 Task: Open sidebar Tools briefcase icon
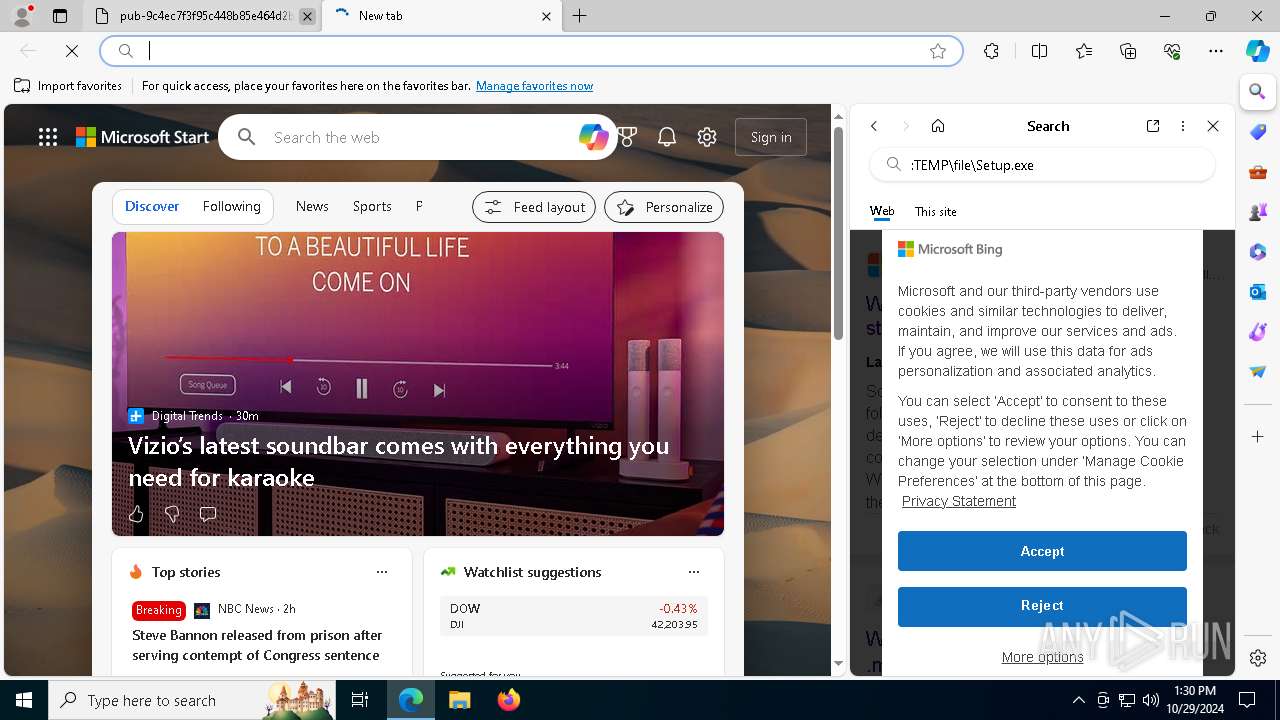coord(1258,172)
